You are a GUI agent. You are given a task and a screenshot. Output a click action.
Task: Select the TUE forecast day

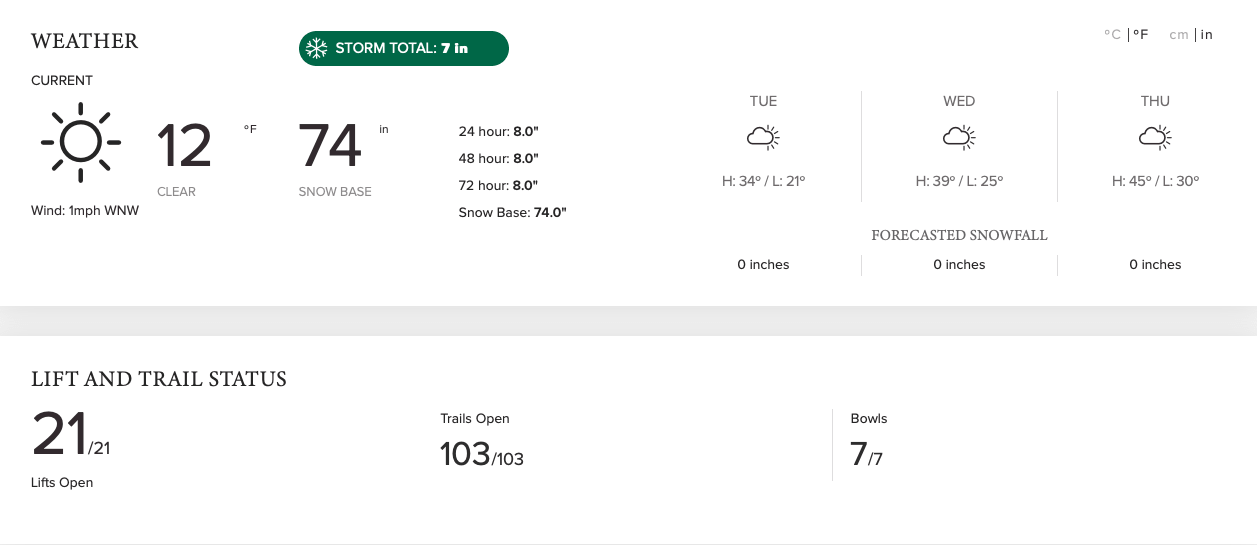point(763,101)
